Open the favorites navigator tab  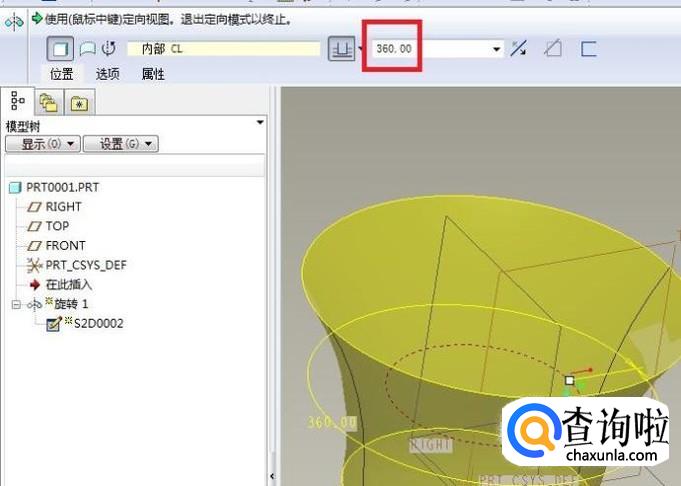(78, 102)
